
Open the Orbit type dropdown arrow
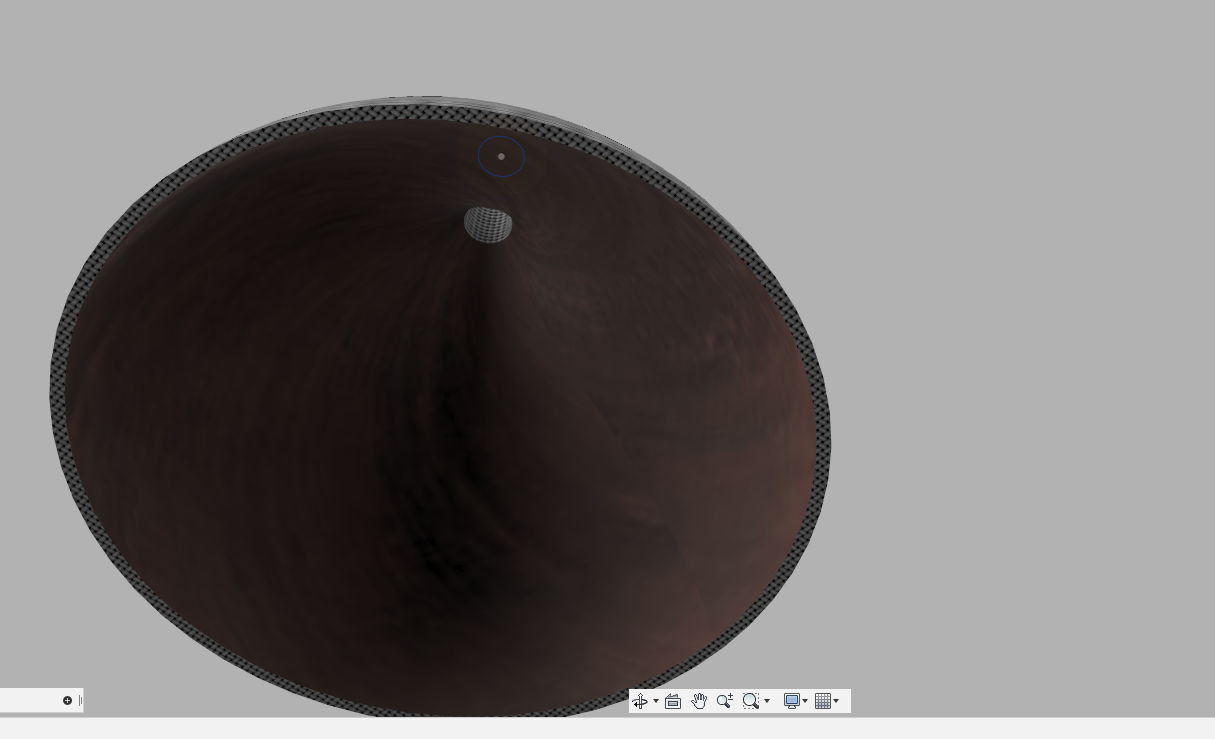pyautogui.click(x=656, y=701)
